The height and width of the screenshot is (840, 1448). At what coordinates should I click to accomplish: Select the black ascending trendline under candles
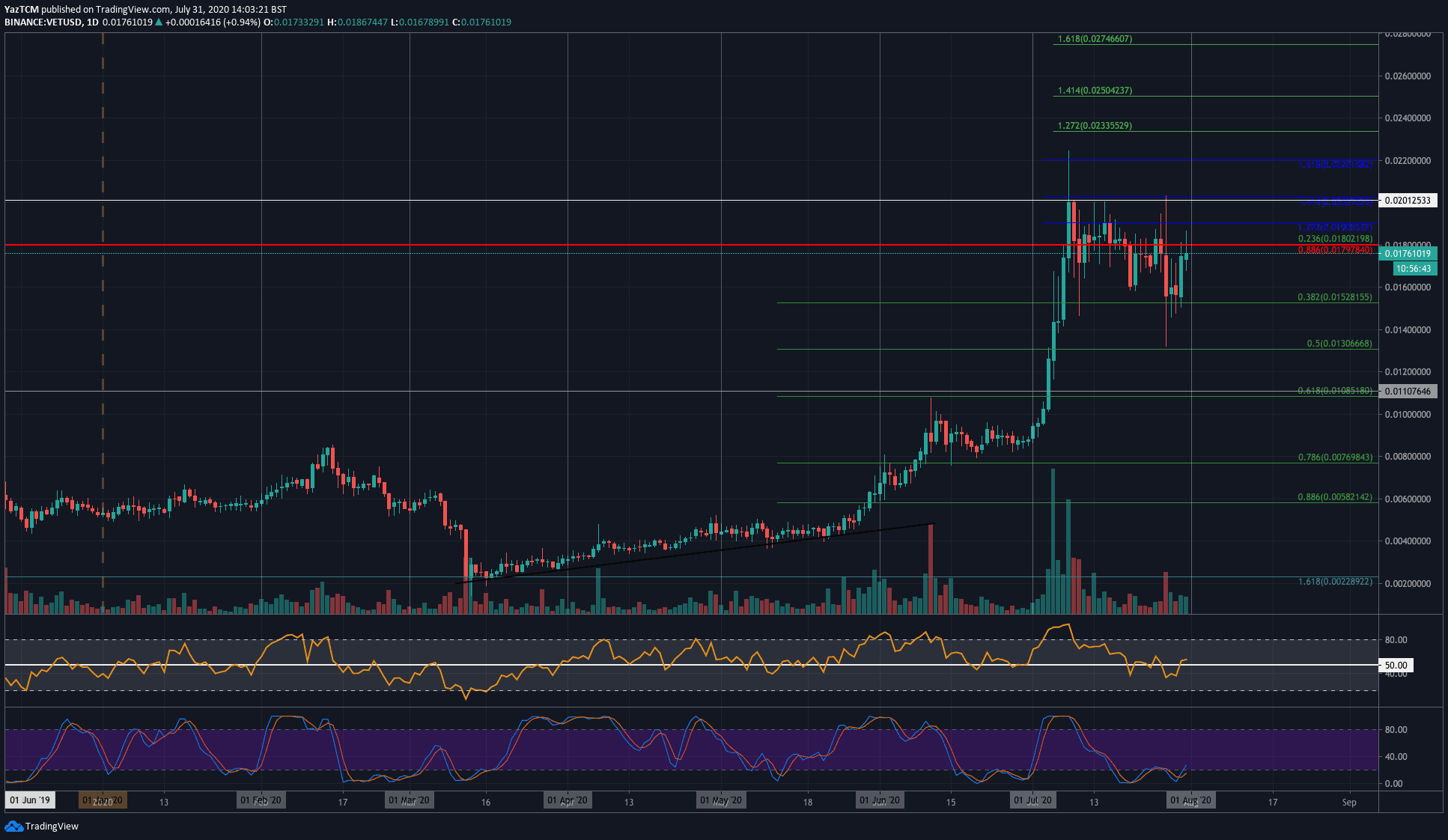pyautogui.click(x=696, y=553)
